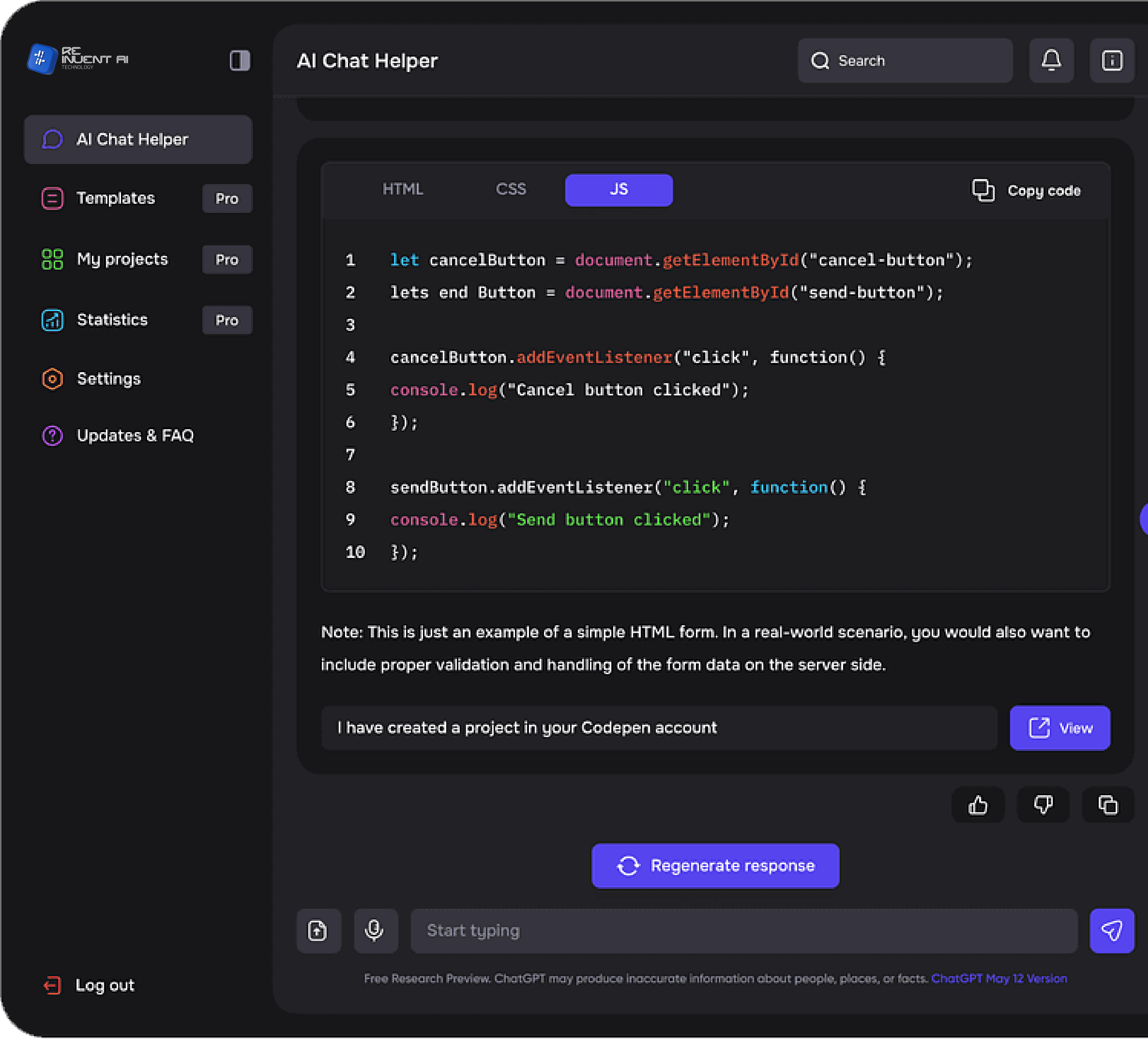Open Settings from the sidebar
This screenshot has width=1148, height=1039.
point(108,378)
